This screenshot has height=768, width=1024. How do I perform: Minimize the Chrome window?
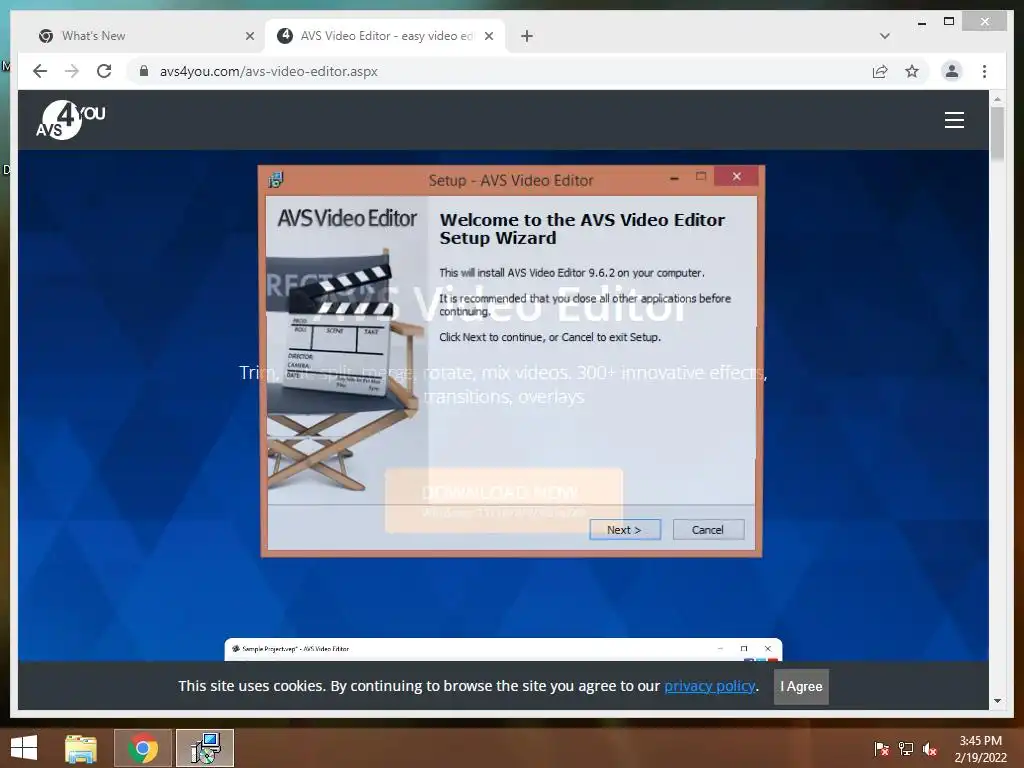tap(921, 22)
